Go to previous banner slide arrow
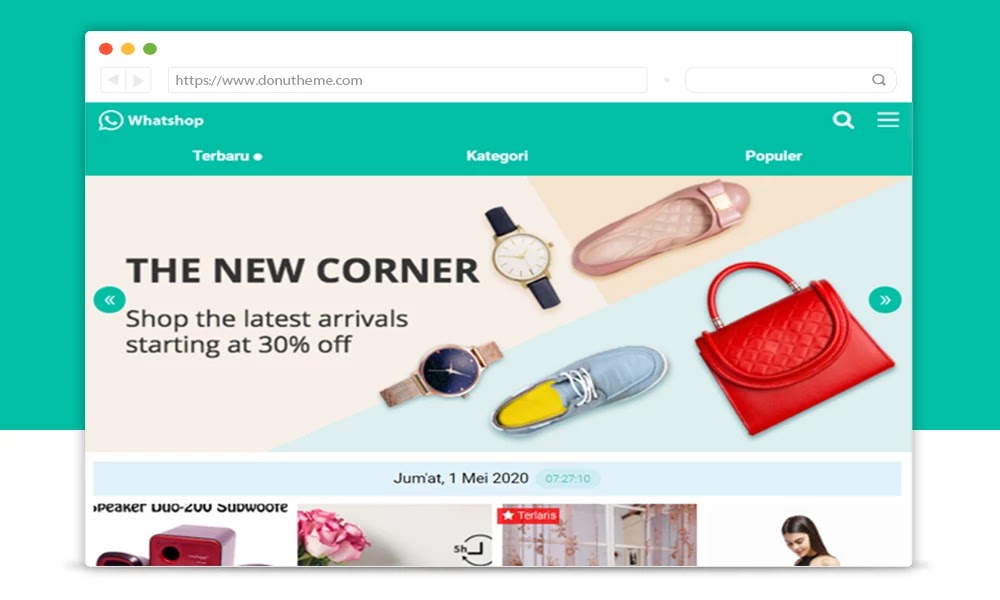Screen dimensions: 1000x600 coord(110,300)
